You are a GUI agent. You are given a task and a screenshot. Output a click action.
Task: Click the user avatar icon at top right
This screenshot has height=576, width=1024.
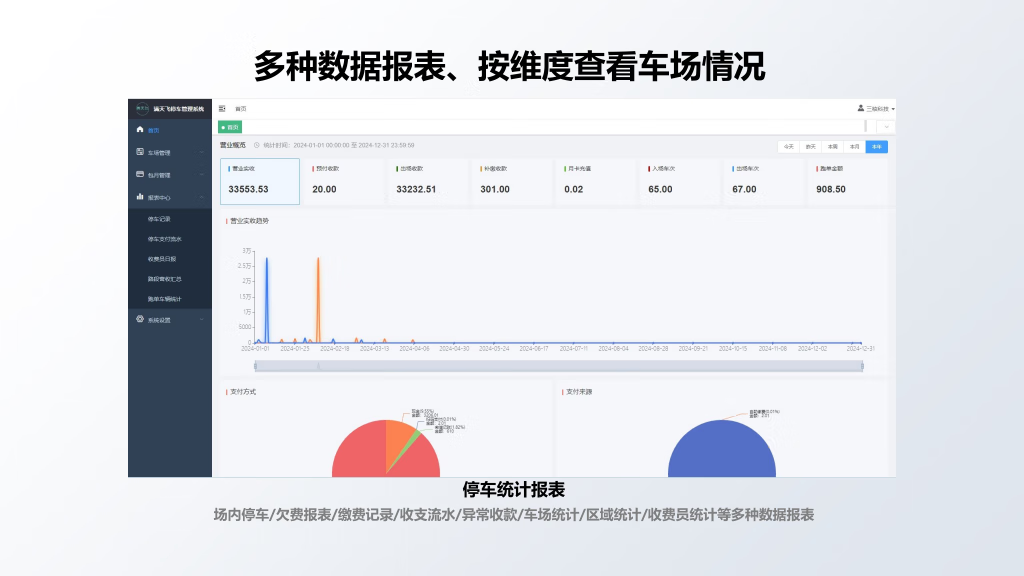pos(860,108)
